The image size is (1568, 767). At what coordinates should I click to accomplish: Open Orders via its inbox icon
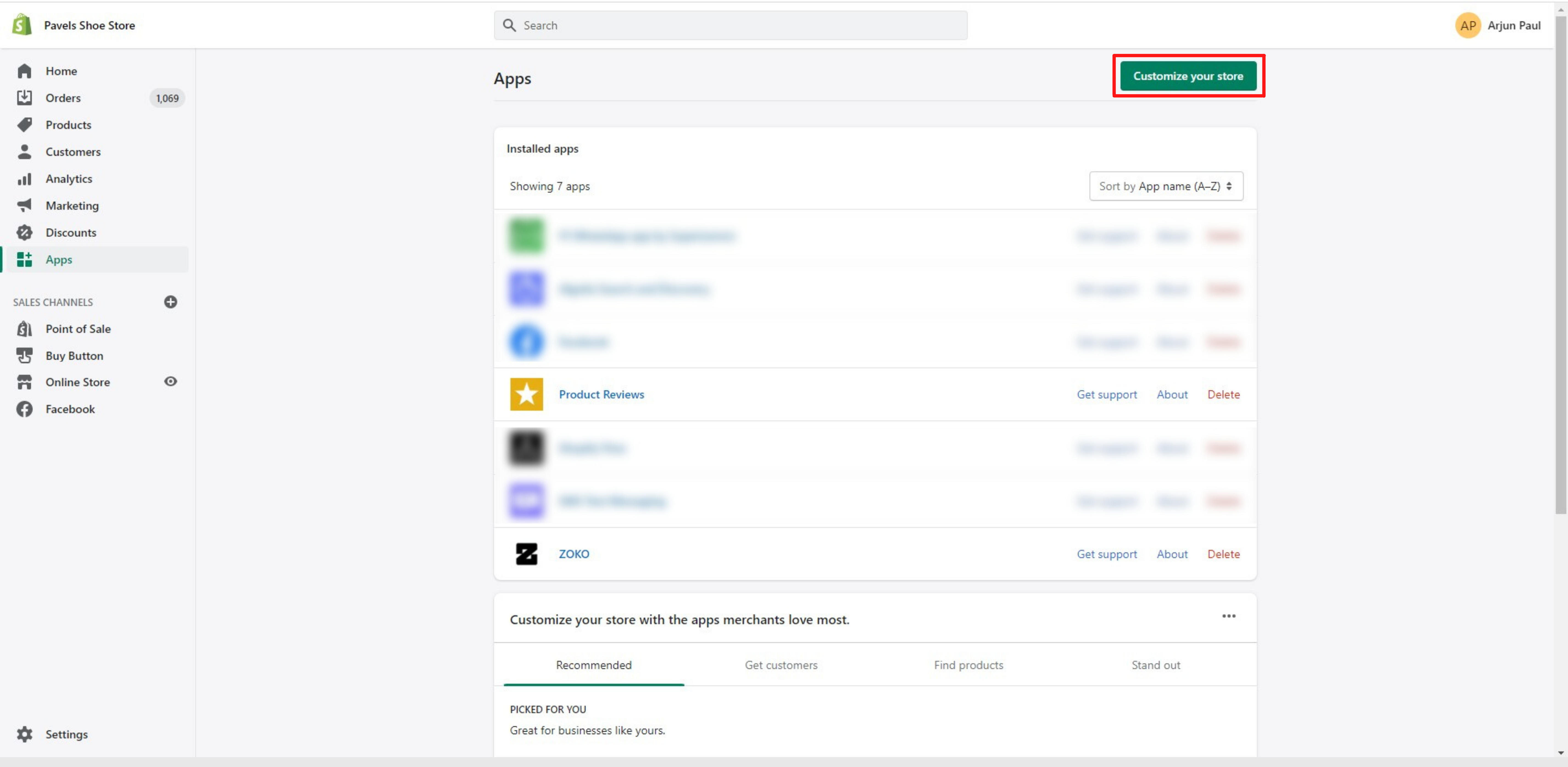pyautogui.click(x=24, y=97)
